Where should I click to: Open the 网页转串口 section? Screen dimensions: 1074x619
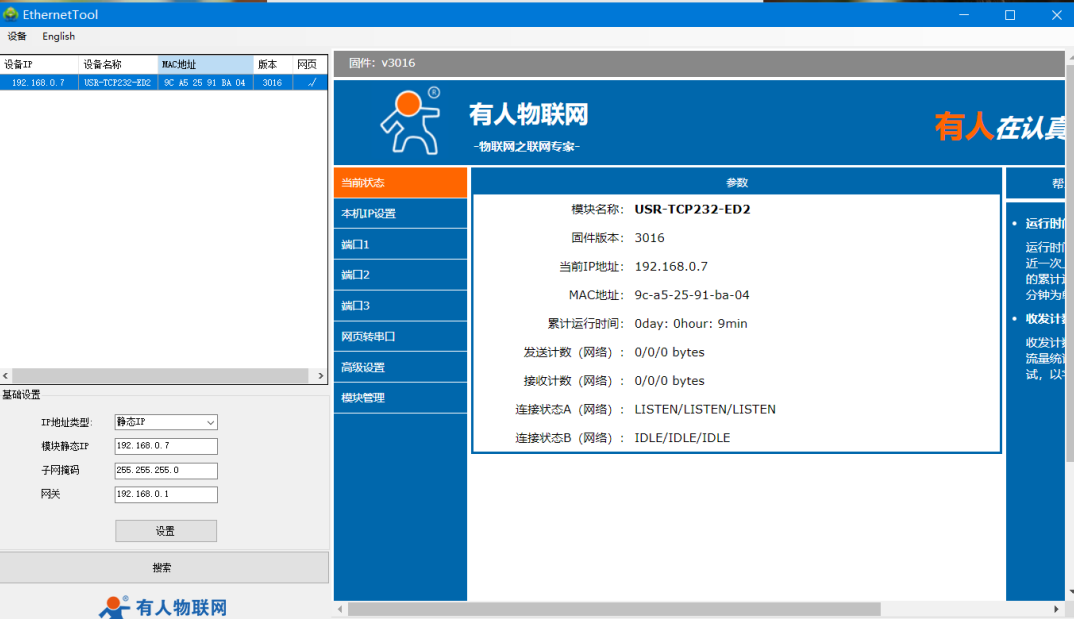pos(400,337)
